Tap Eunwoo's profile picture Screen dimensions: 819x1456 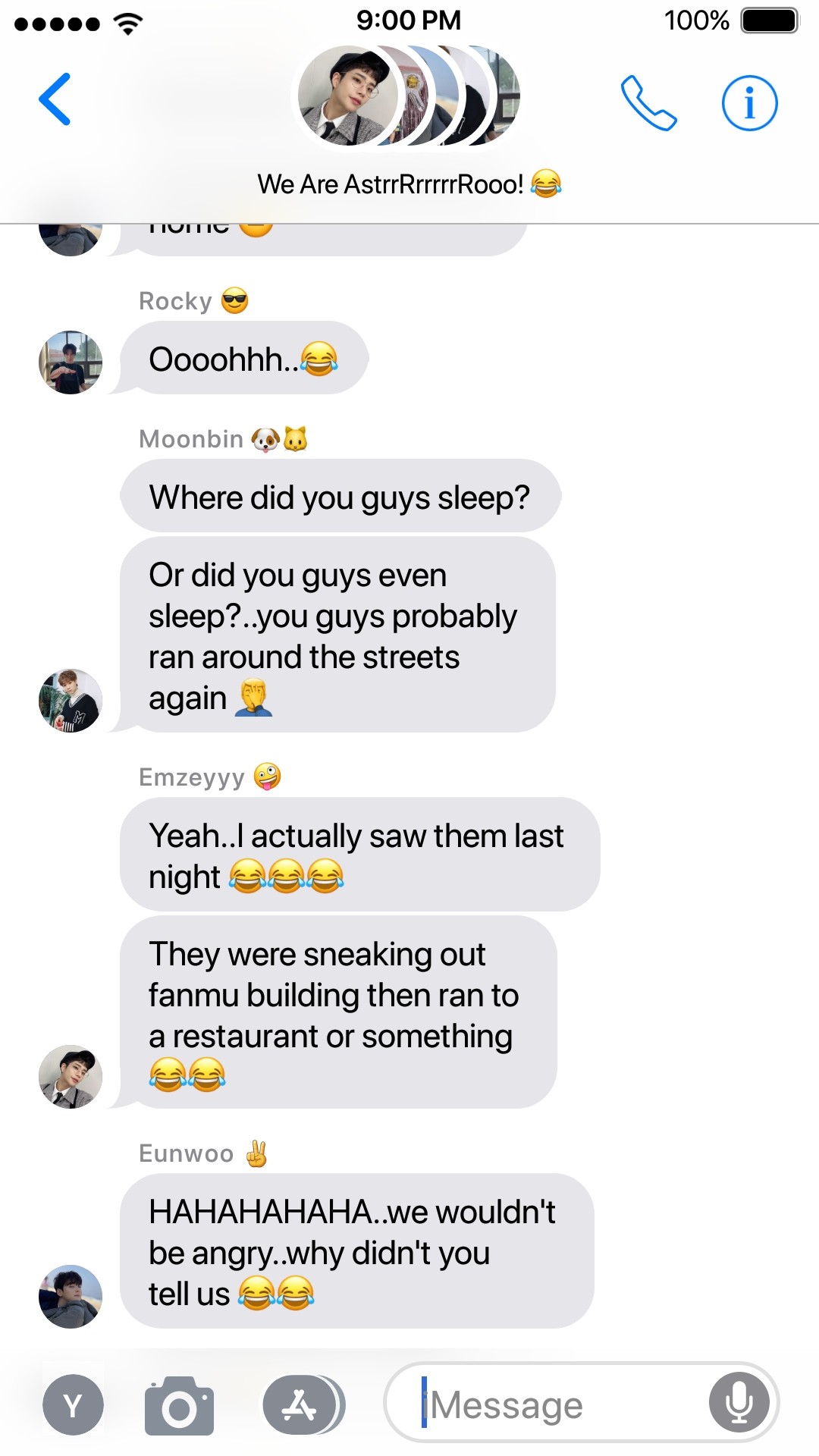71,1297
